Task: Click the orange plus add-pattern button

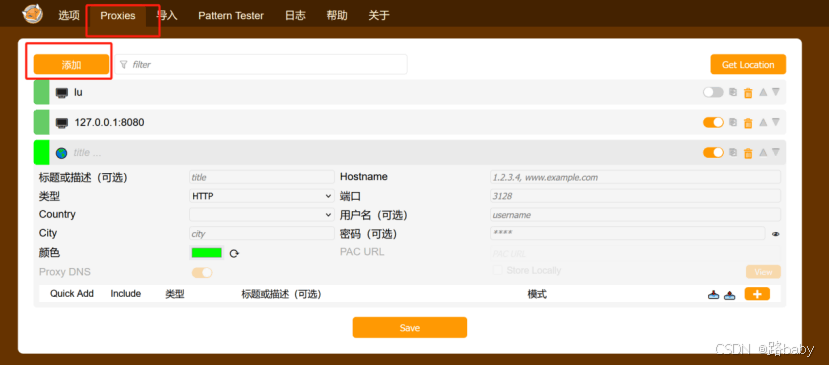Action: 757,294
